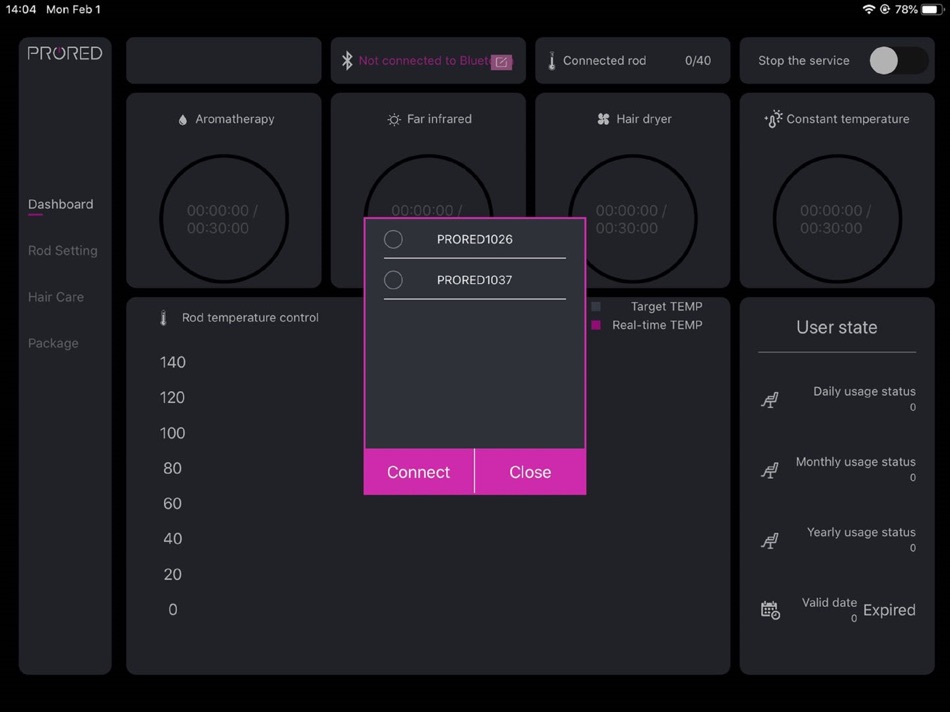Click the Close button in dialog

(530, 472)
